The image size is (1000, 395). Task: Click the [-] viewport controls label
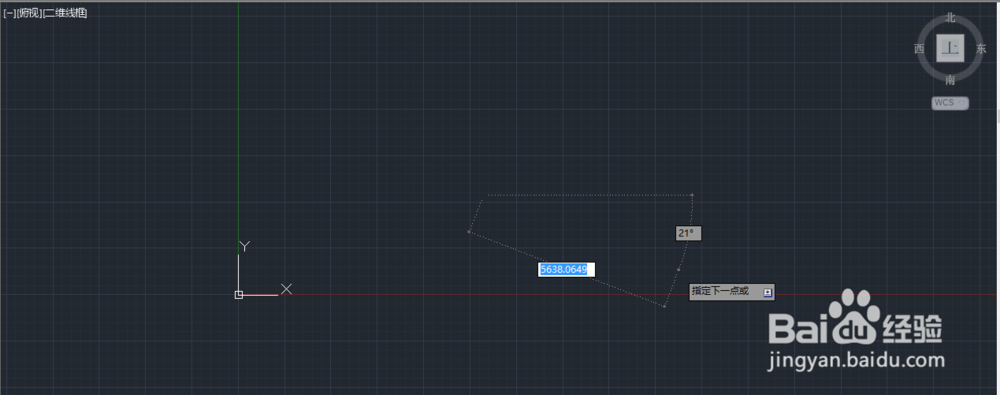9,13
